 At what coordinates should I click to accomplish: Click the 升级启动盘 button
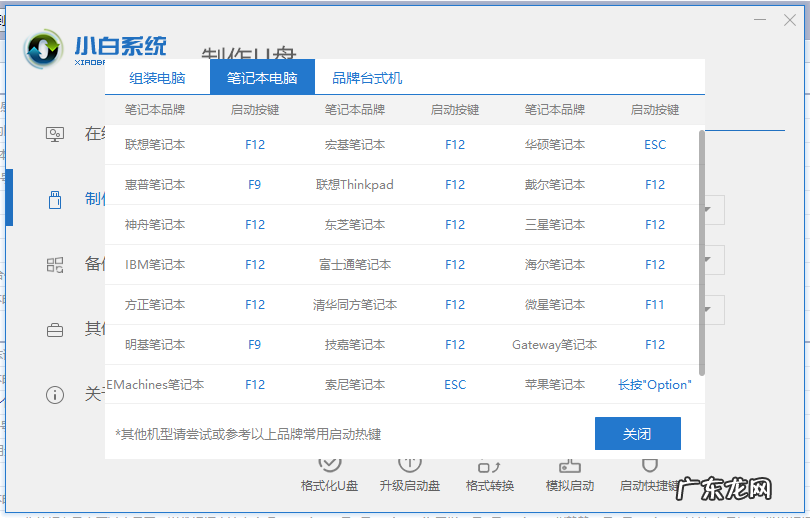coord(410,475)
